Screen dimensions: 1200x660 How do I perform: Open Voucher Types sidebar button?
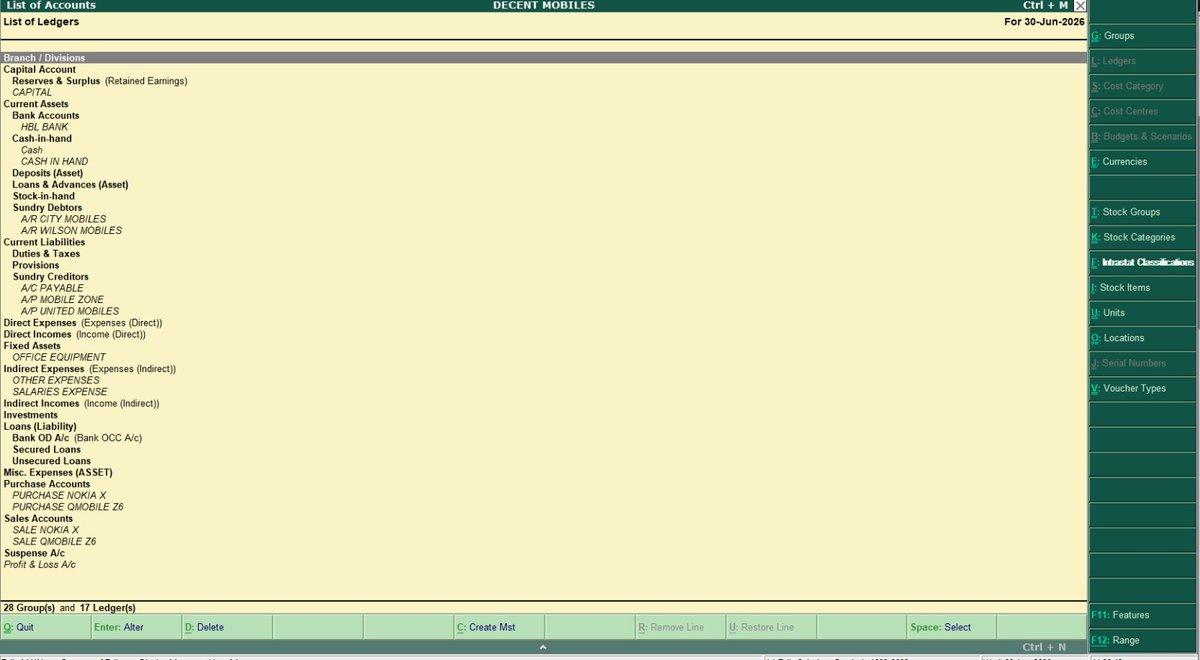pos(1144,388)
